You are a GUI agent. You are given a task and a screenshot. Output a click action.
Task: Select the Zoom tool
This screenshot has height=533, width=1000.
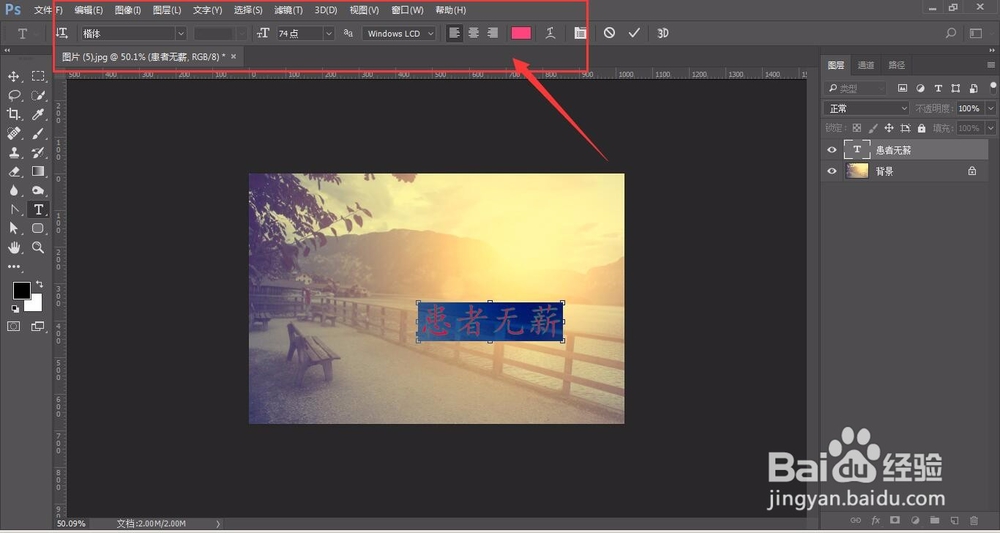click(38, 247)
